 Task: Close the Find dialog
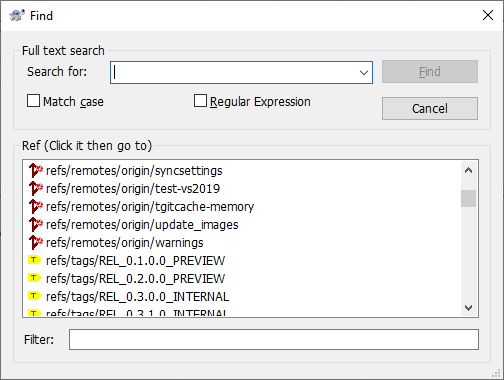click(x=488, y=15)
